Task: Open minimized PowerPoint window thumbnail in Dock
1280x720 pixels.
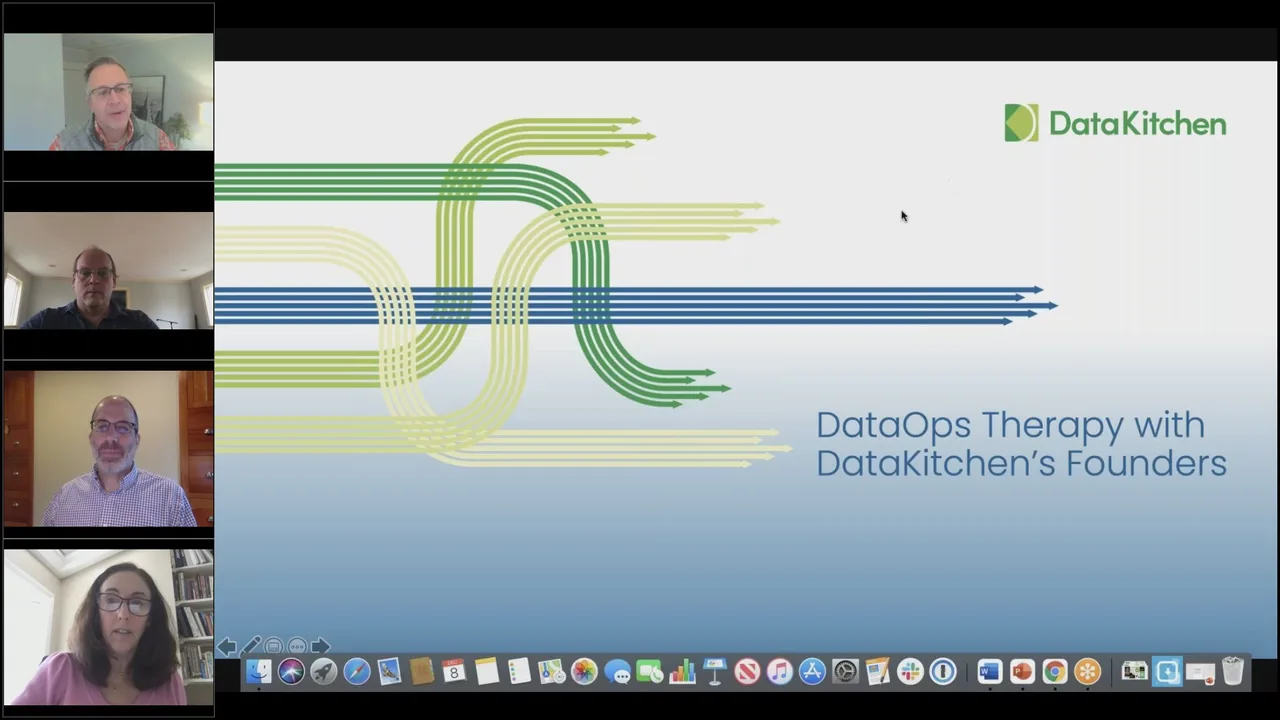Action: pyautogui.click(x=1201, y=673)
